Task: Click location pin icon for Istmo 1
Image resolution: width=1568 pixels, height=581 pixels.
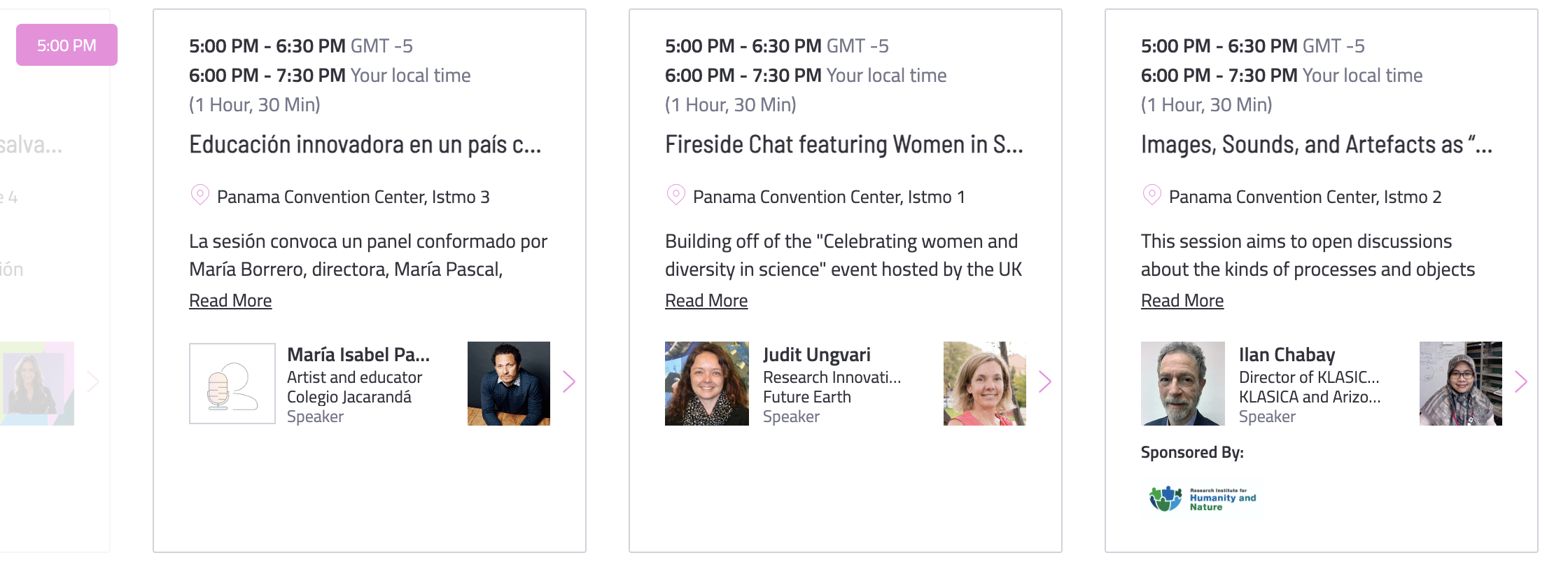Action: [676, 195]
